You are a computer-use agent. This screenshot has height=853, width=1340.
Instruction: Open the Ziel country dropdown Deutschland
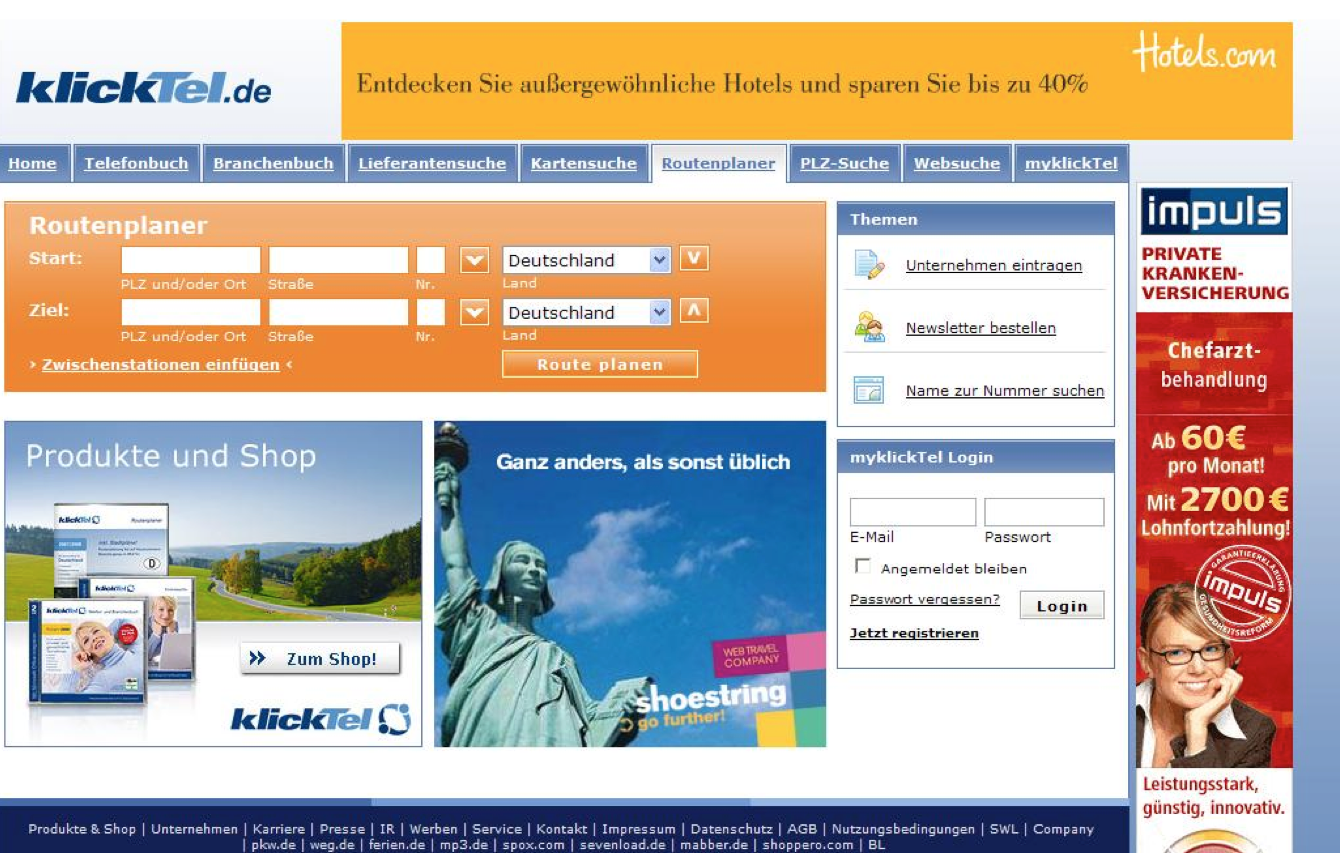tap(586, 313)
